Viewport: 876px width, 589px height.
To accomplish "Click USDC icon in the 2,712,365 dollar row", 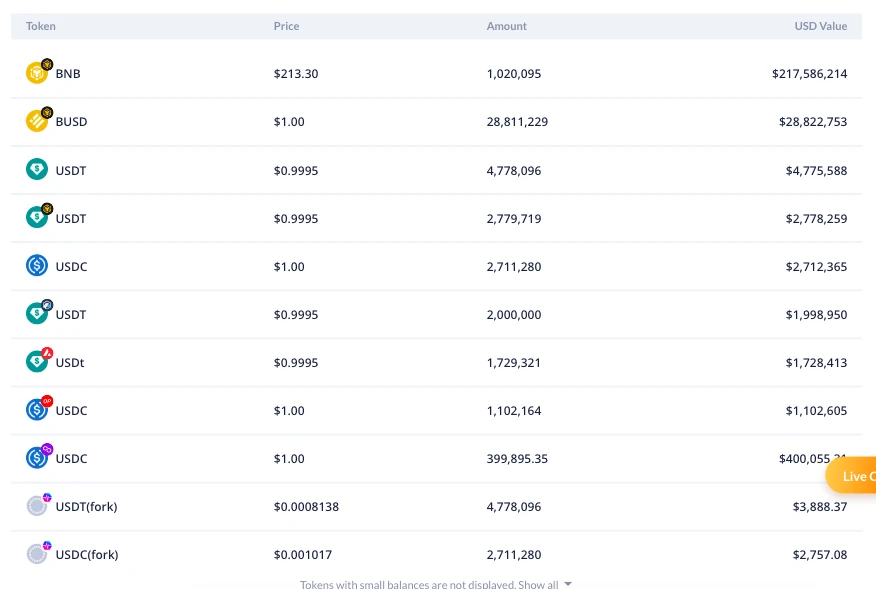I will pos(37,266).
